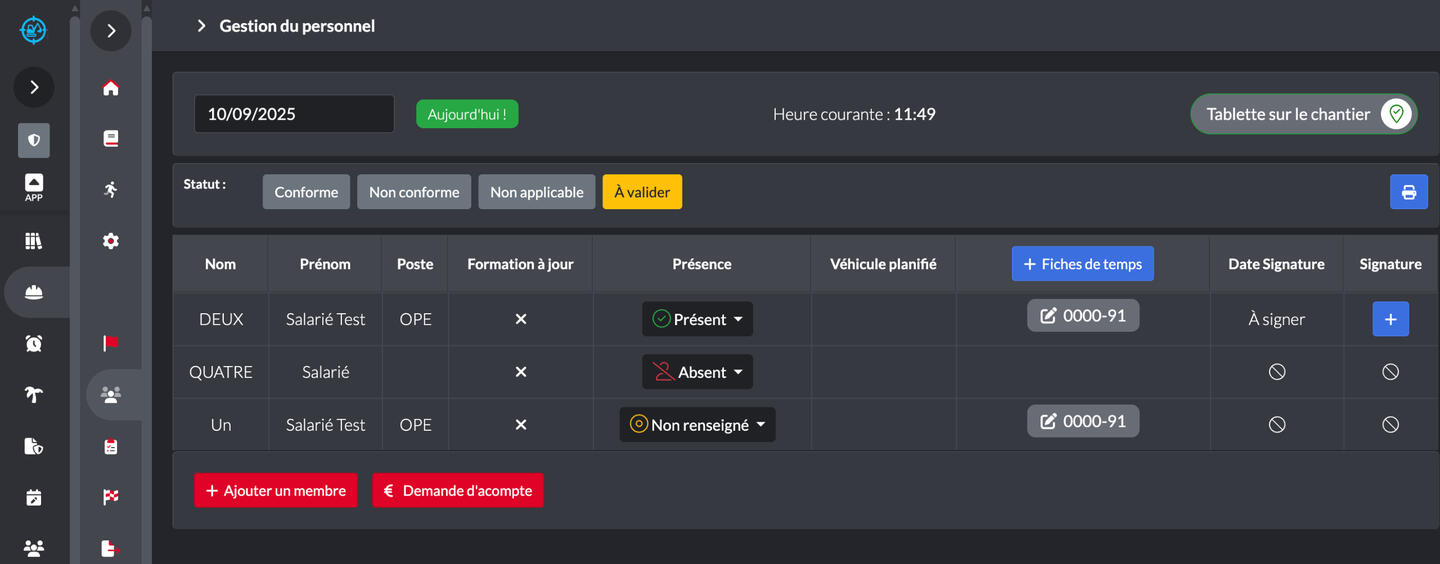Expand the Gestion du personnel header chevron
1440x564 pixels.
pyautogui.click(x=201, y=26)
